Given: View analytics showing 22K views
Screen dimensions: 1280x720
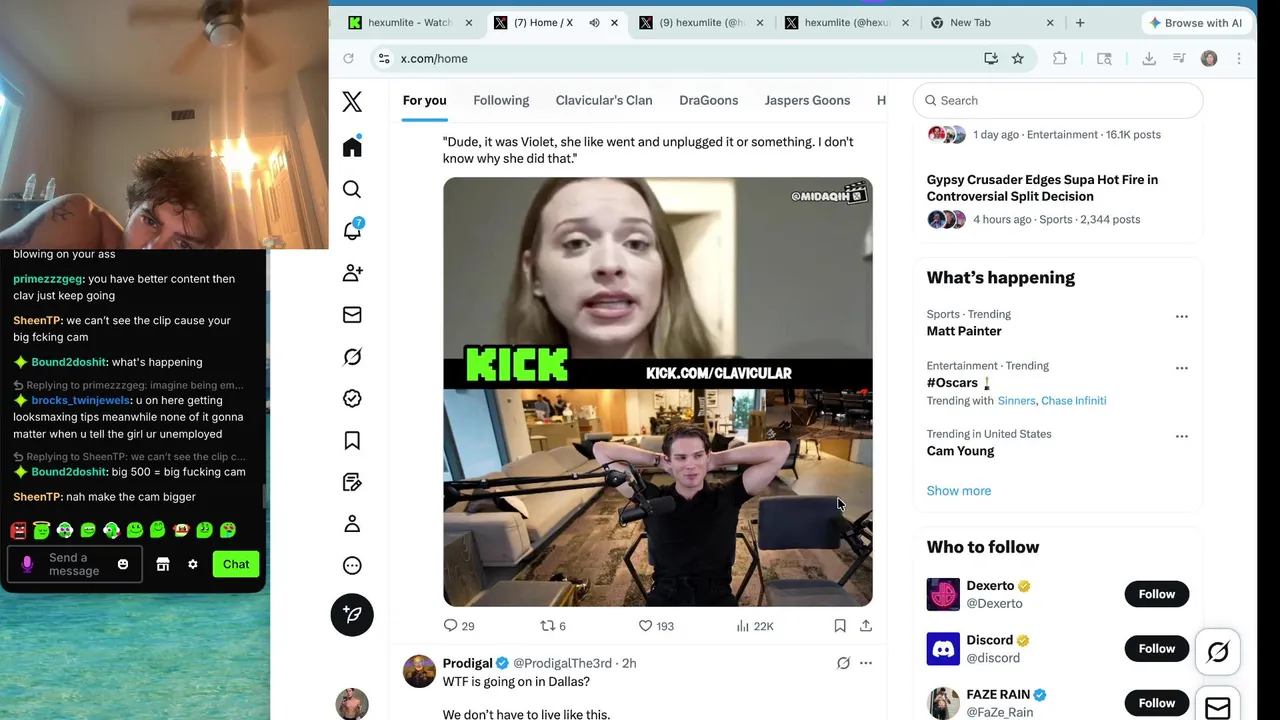Looking at the screenshot, I should point(755,626).
